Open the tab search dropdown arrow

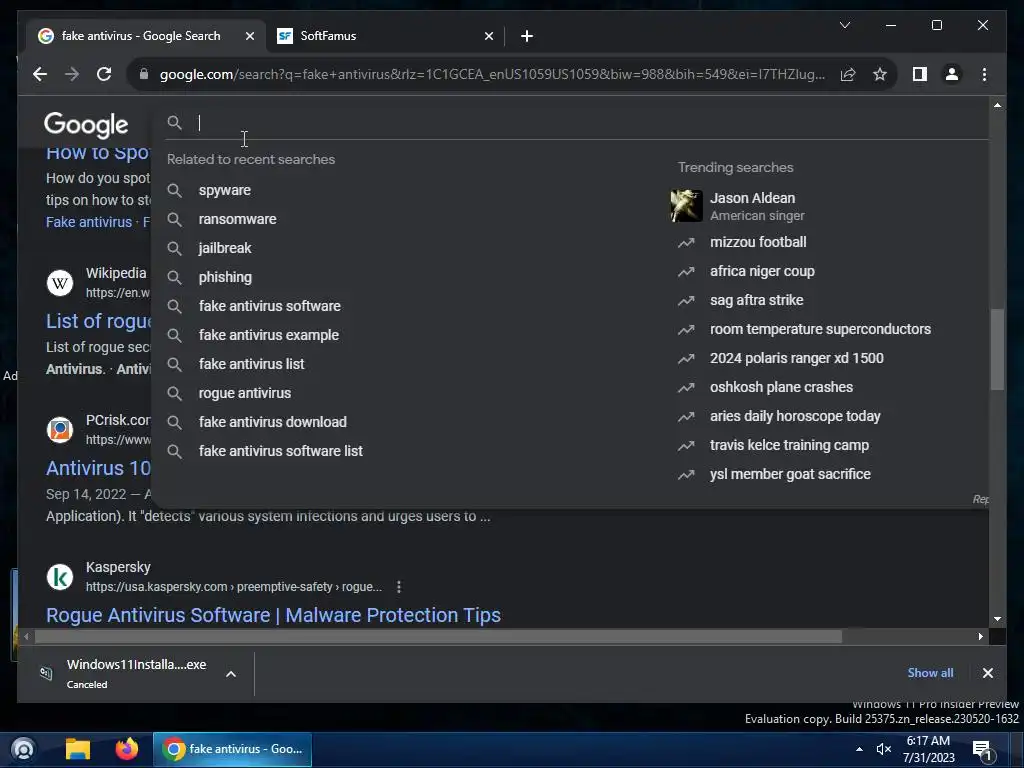tap(844, 25)
